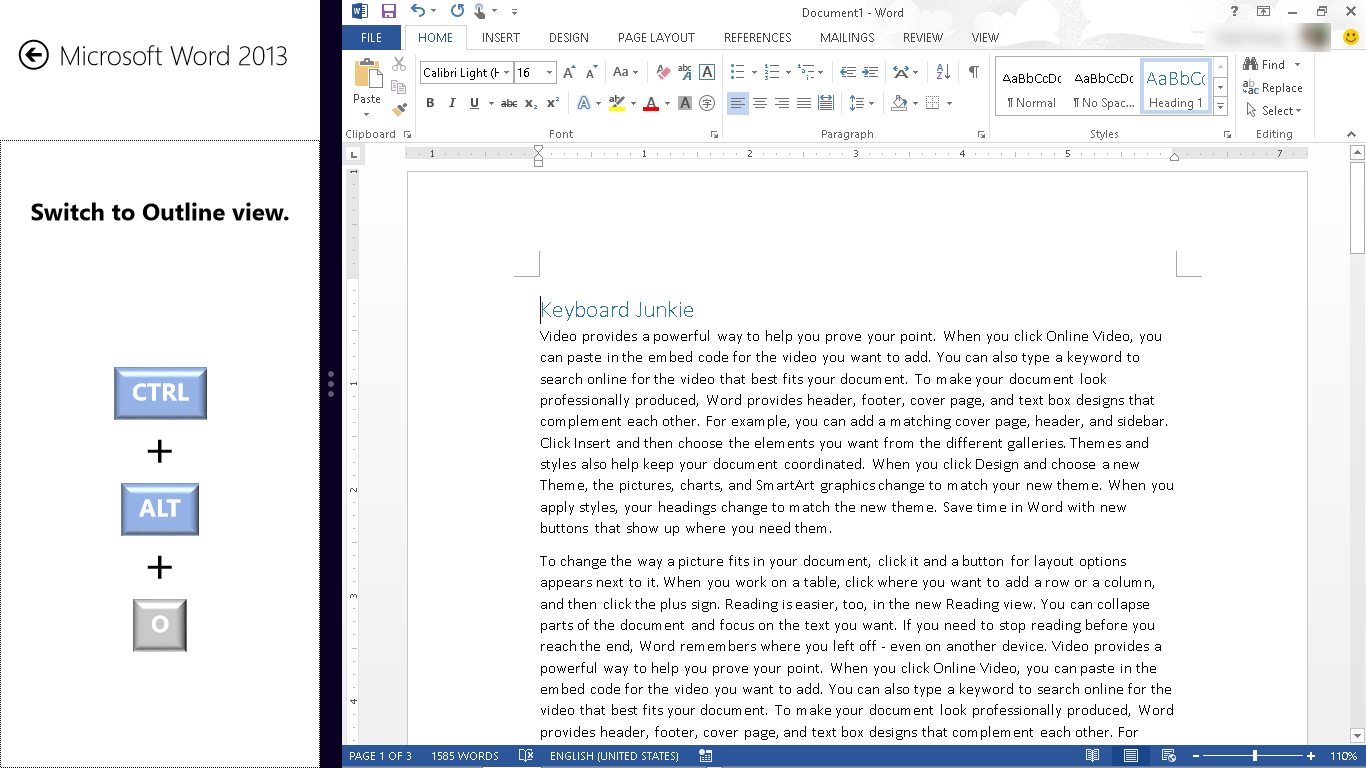Toggle left alignment of the text

coord(738,103)
